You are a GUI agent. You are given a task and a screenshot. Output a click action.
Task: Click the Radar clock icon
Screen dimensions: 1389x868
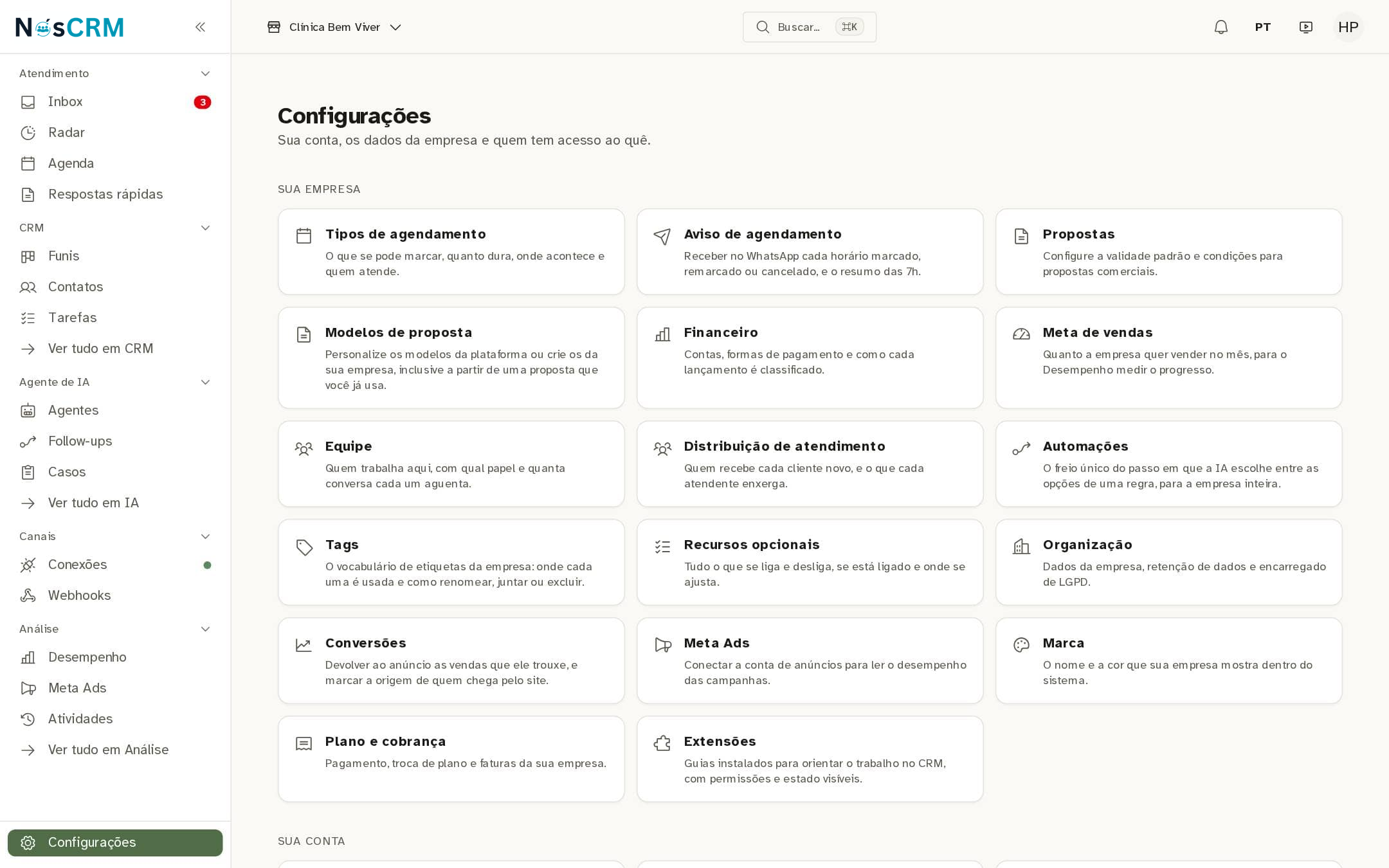click(x=28, y=132)
